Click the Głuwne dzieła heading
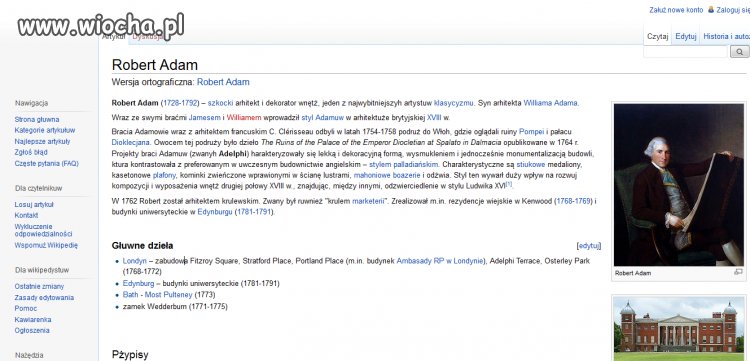The image size is (750, 361). tap(143, 246)
